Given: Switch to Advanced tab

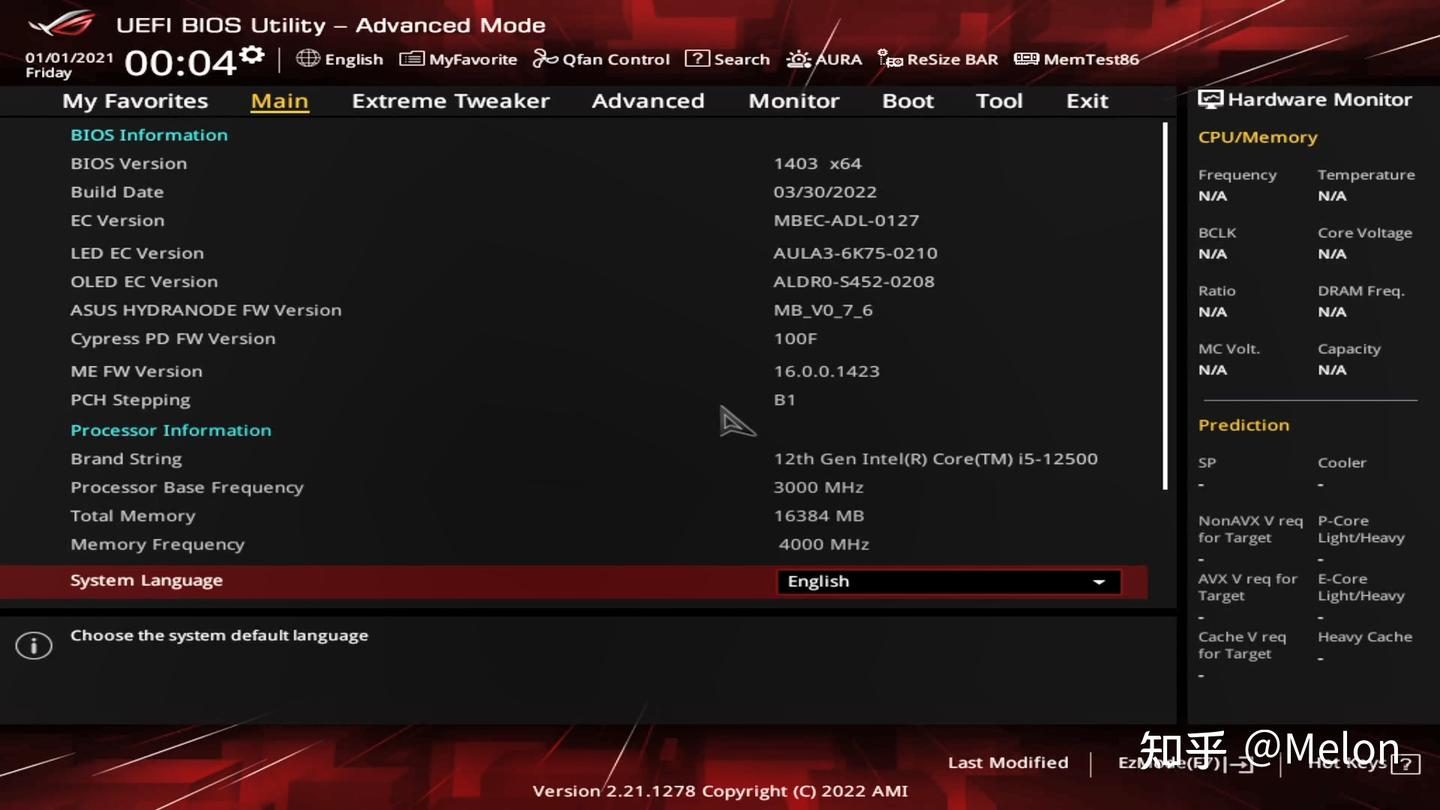Looking at the screenshot, I should (648, 101).
